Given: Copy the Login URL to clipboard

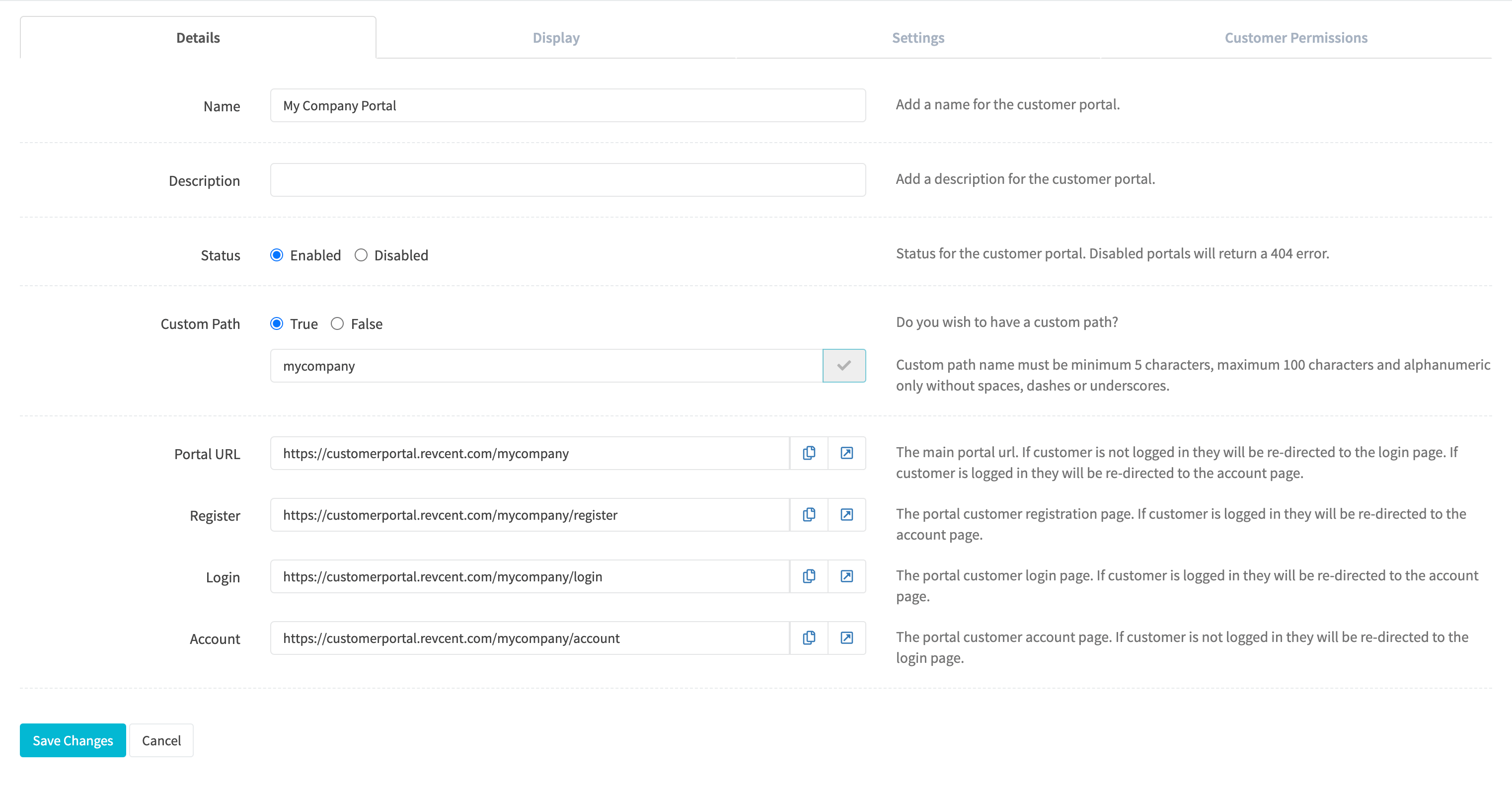Looking at the screenshot, I should (809, 576).
